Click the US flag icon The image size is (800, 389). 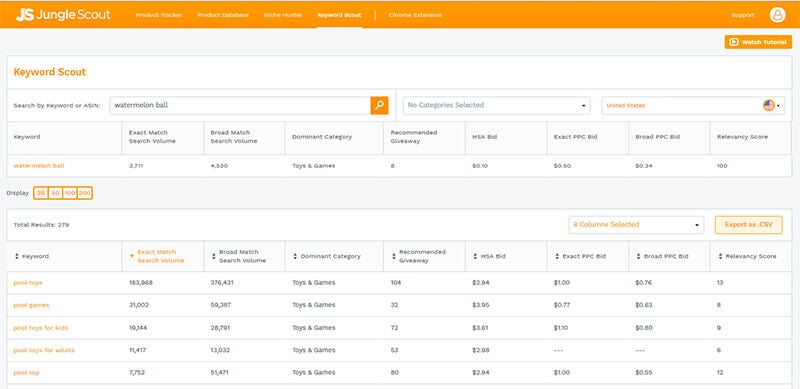click(x=768, y=105)
